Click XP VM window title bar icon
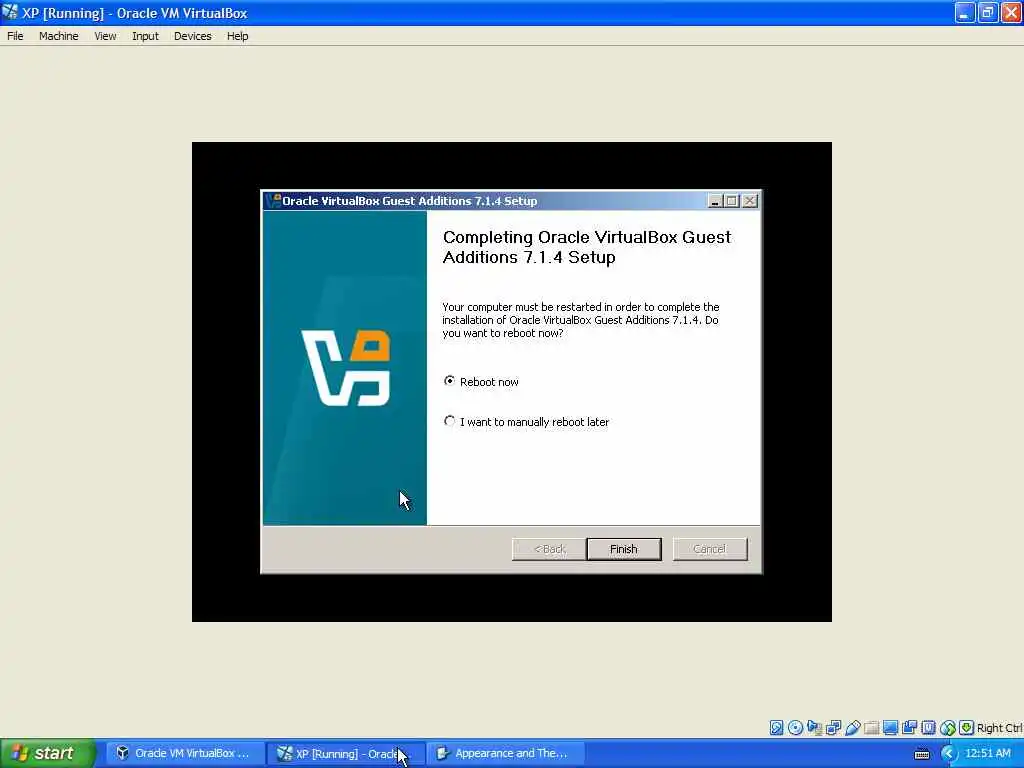This screenshot has width=1024, height=768. 10,12
